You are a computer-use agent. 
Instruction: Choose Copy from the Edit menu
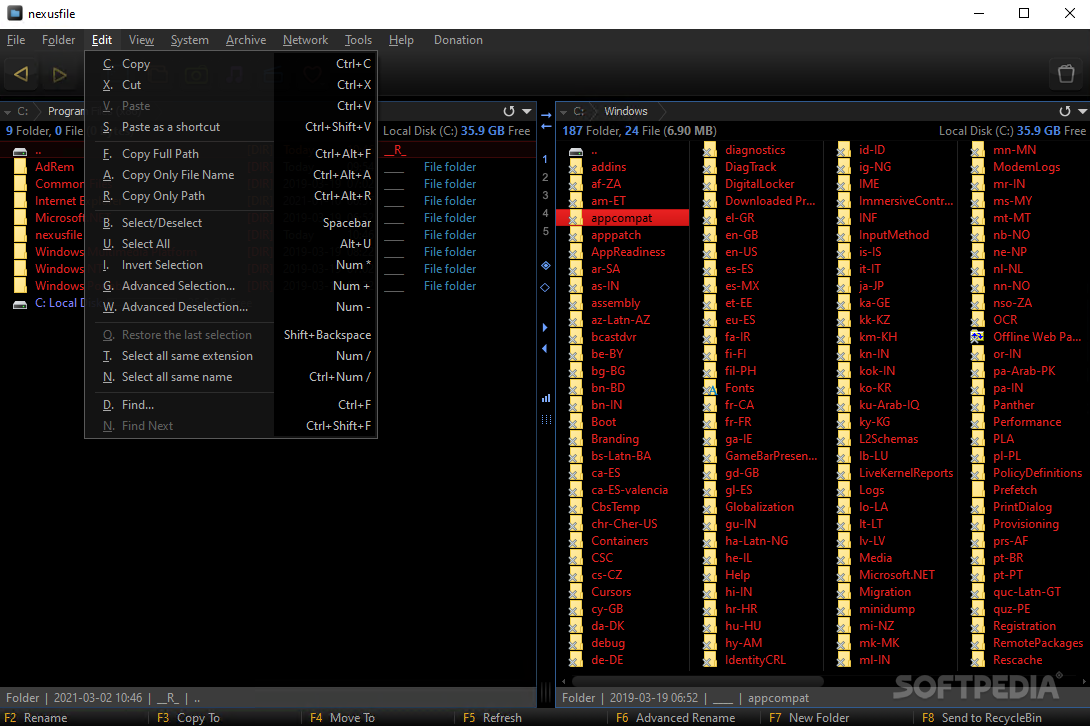point(231,64)
